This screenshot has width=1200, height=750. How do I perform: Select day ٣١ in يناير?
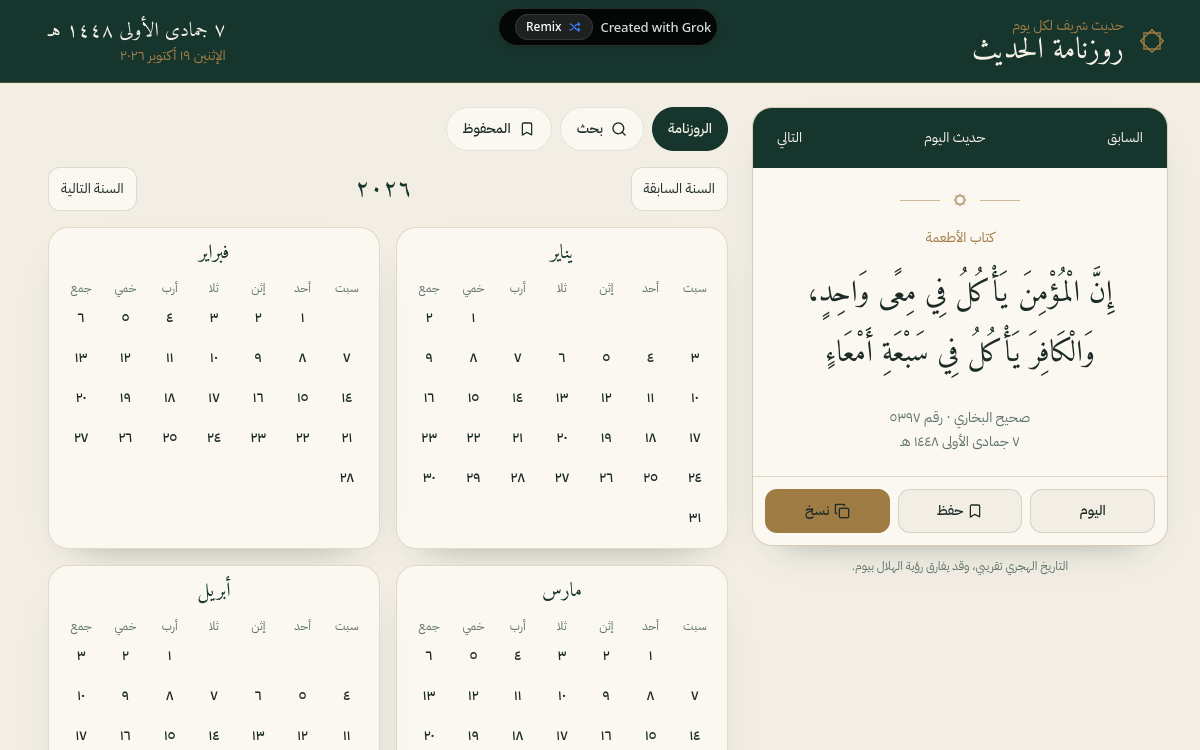click(695, 518)
